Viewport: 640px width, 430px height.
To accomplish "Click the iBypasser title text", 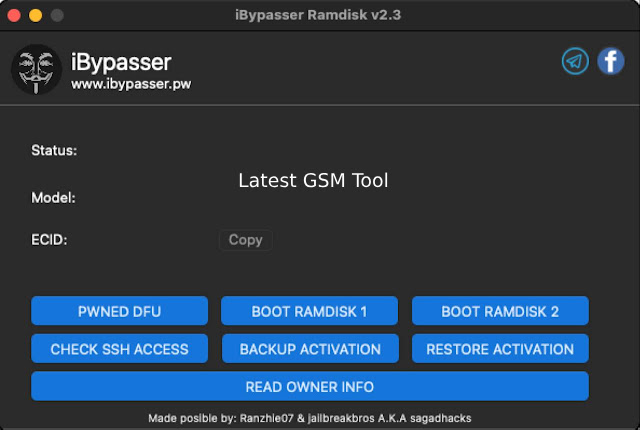I will tap(121, 62).
